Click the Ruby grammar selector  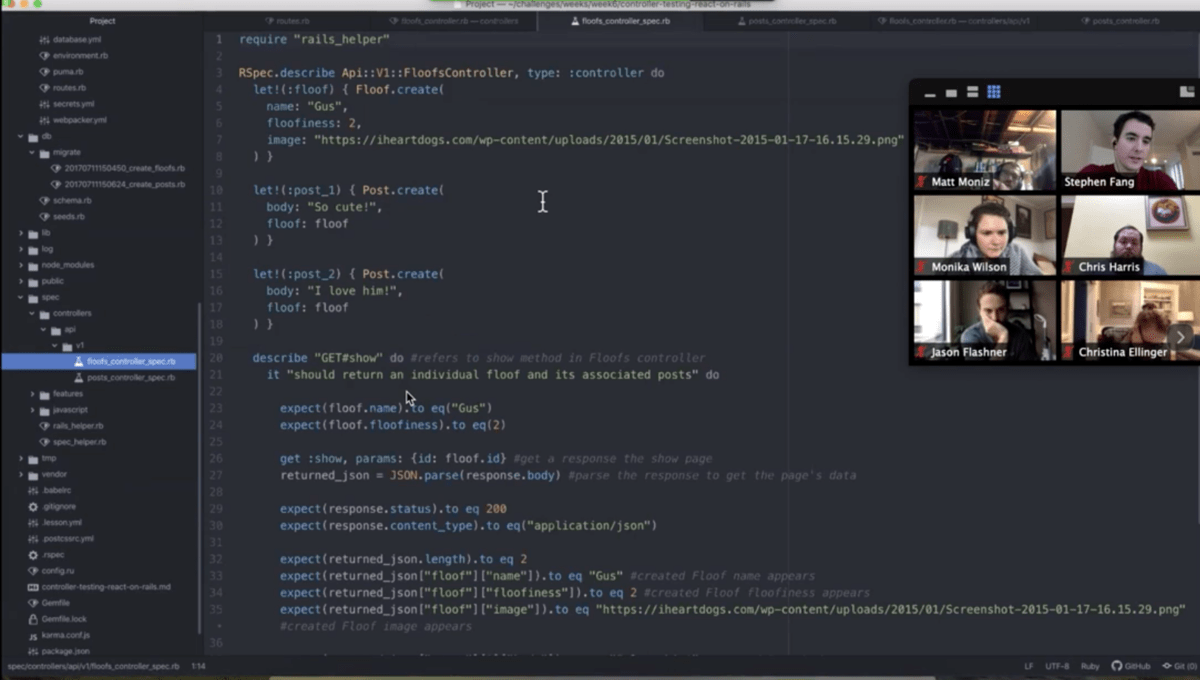(x=1090, y=666)
